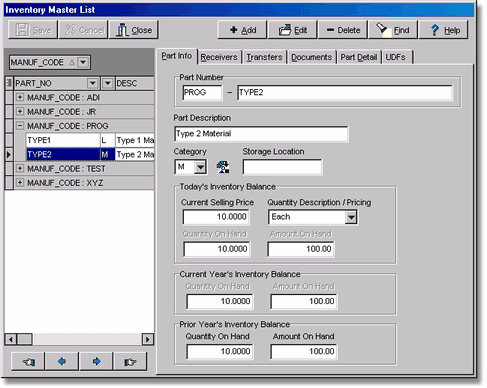The width and height of the screenshot is (487, 388).
Task: Switch to the Part Info tab
Action: 177,56
